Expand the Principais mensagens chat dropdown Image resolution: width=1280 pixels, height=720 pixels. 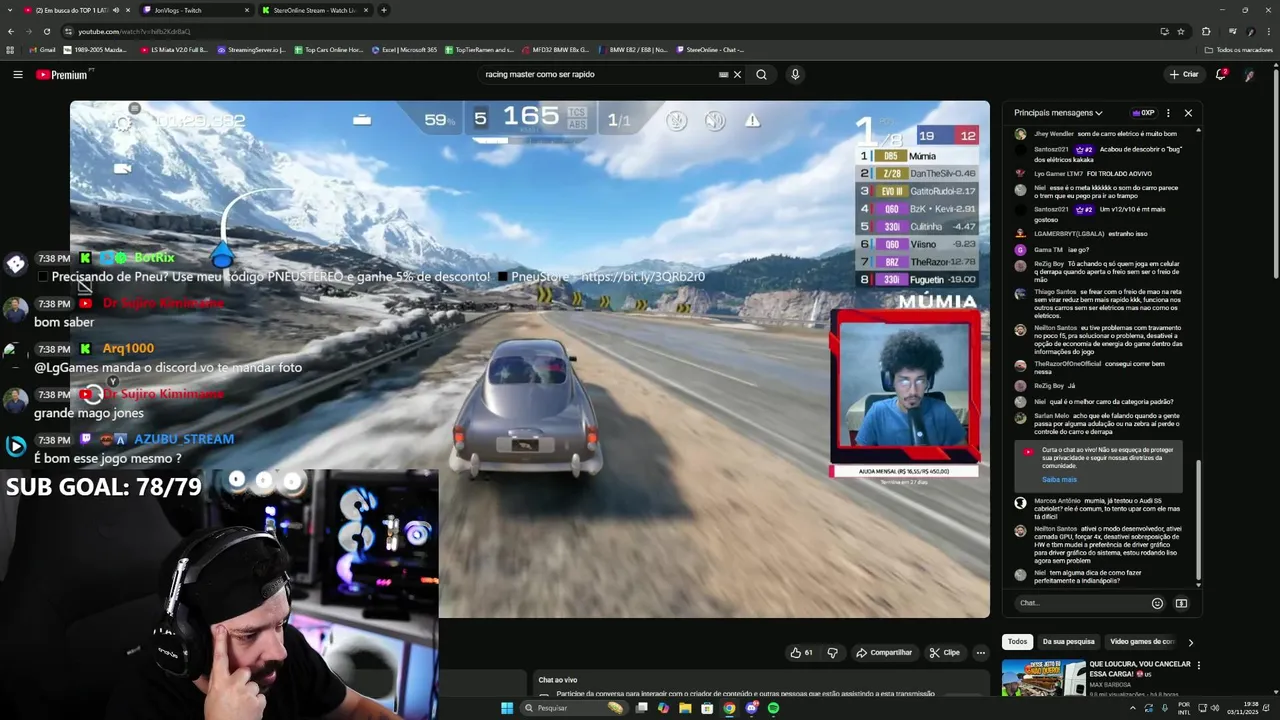1058,113
